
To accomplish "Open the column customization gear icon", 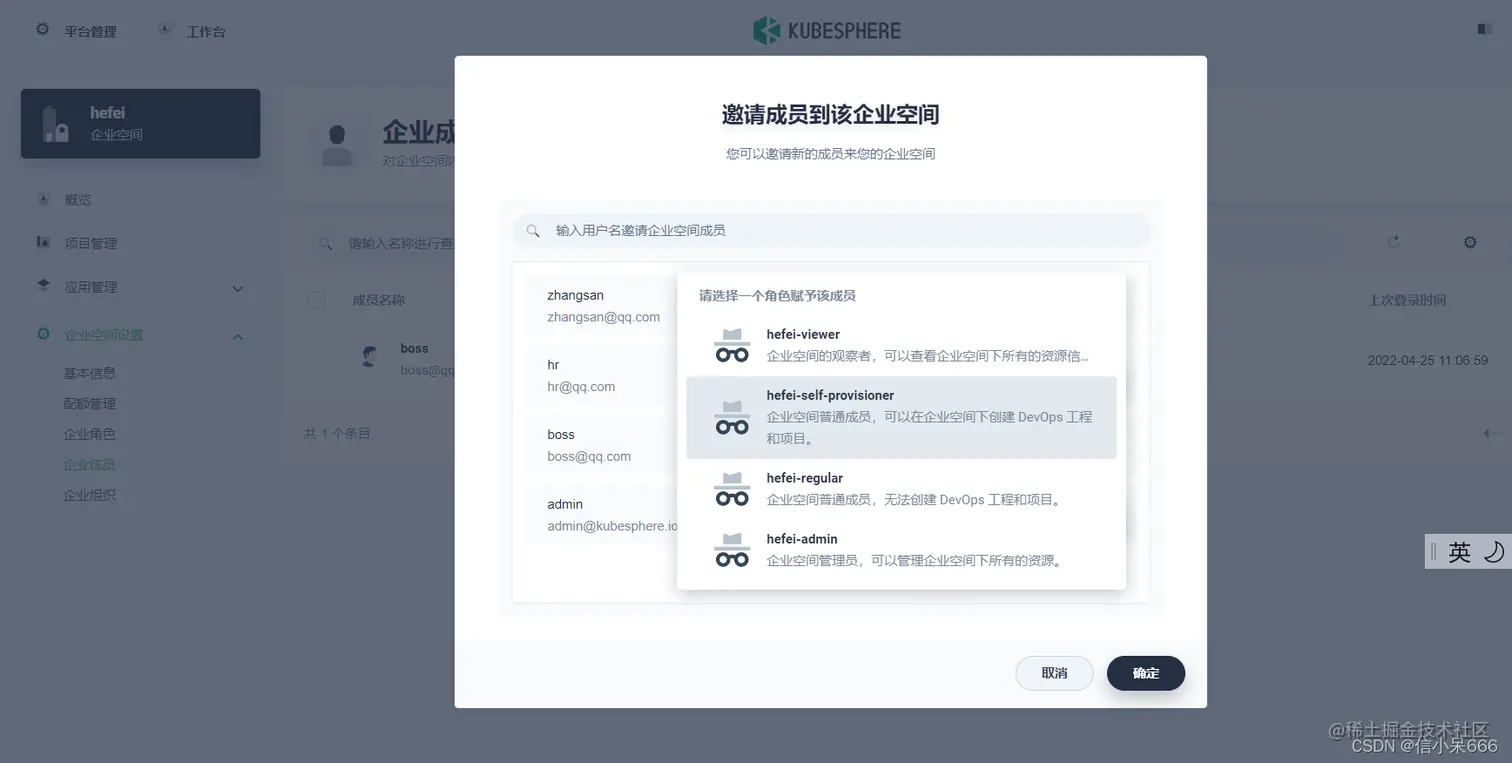I will click(x=1468, y=241).
